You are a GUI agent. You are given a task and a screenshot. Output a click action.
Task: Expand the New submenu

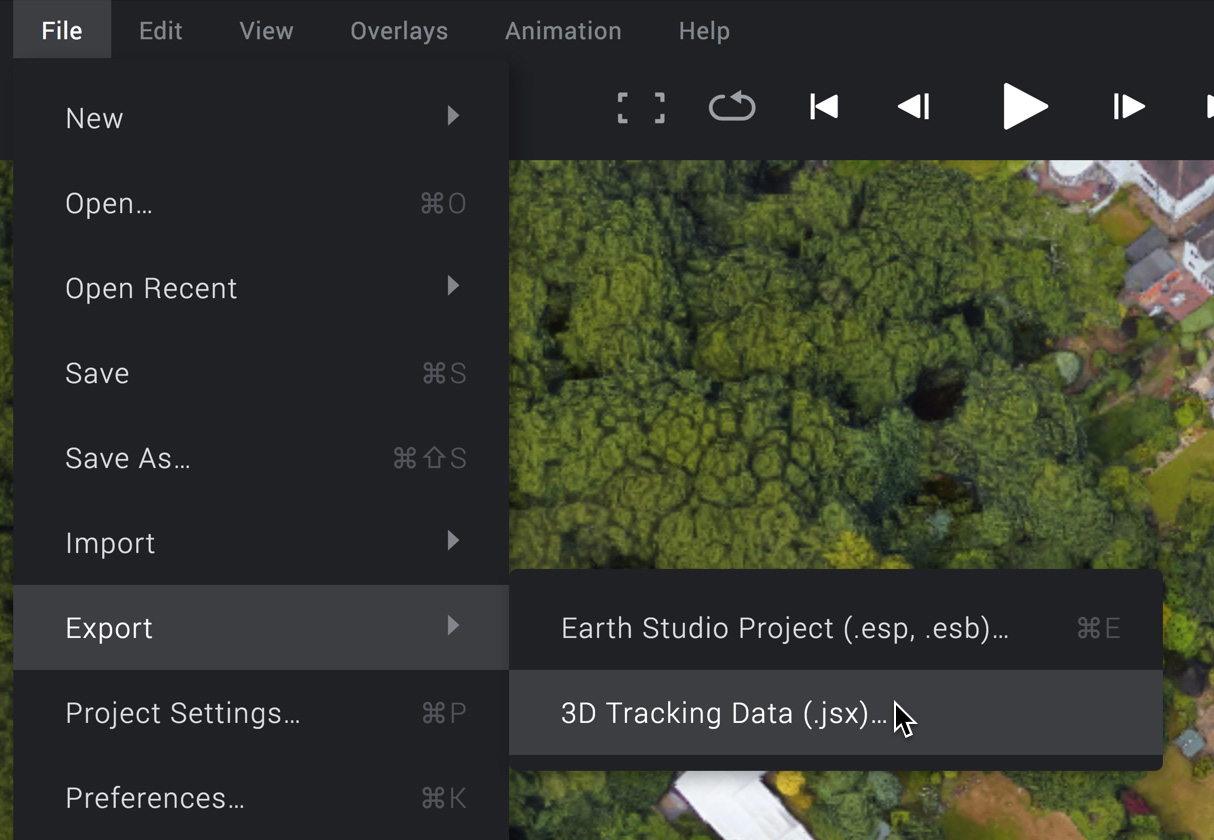coord(260,118)
